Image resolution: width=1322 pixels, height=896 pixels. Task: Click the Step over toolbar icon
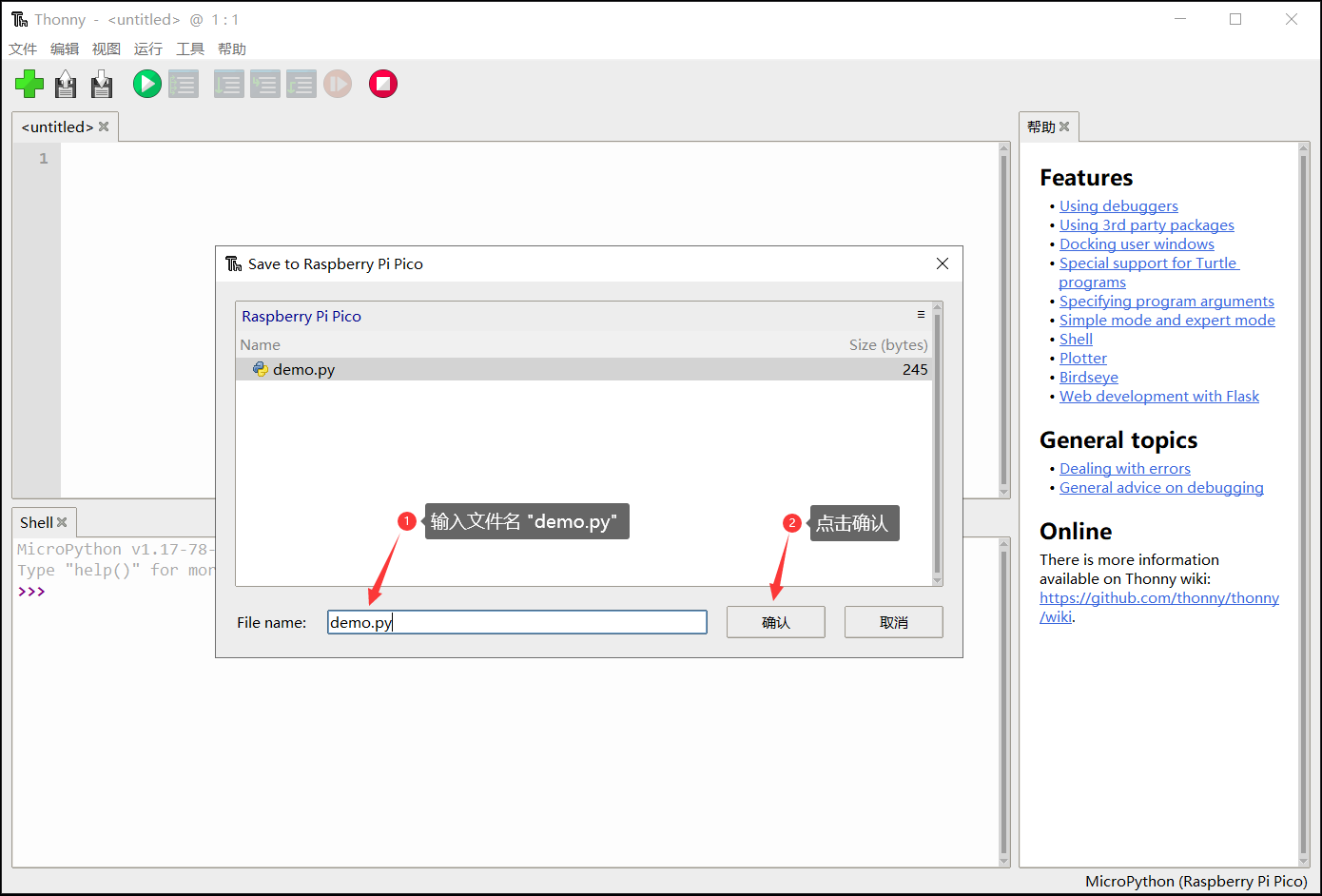[x=228, y=84]
